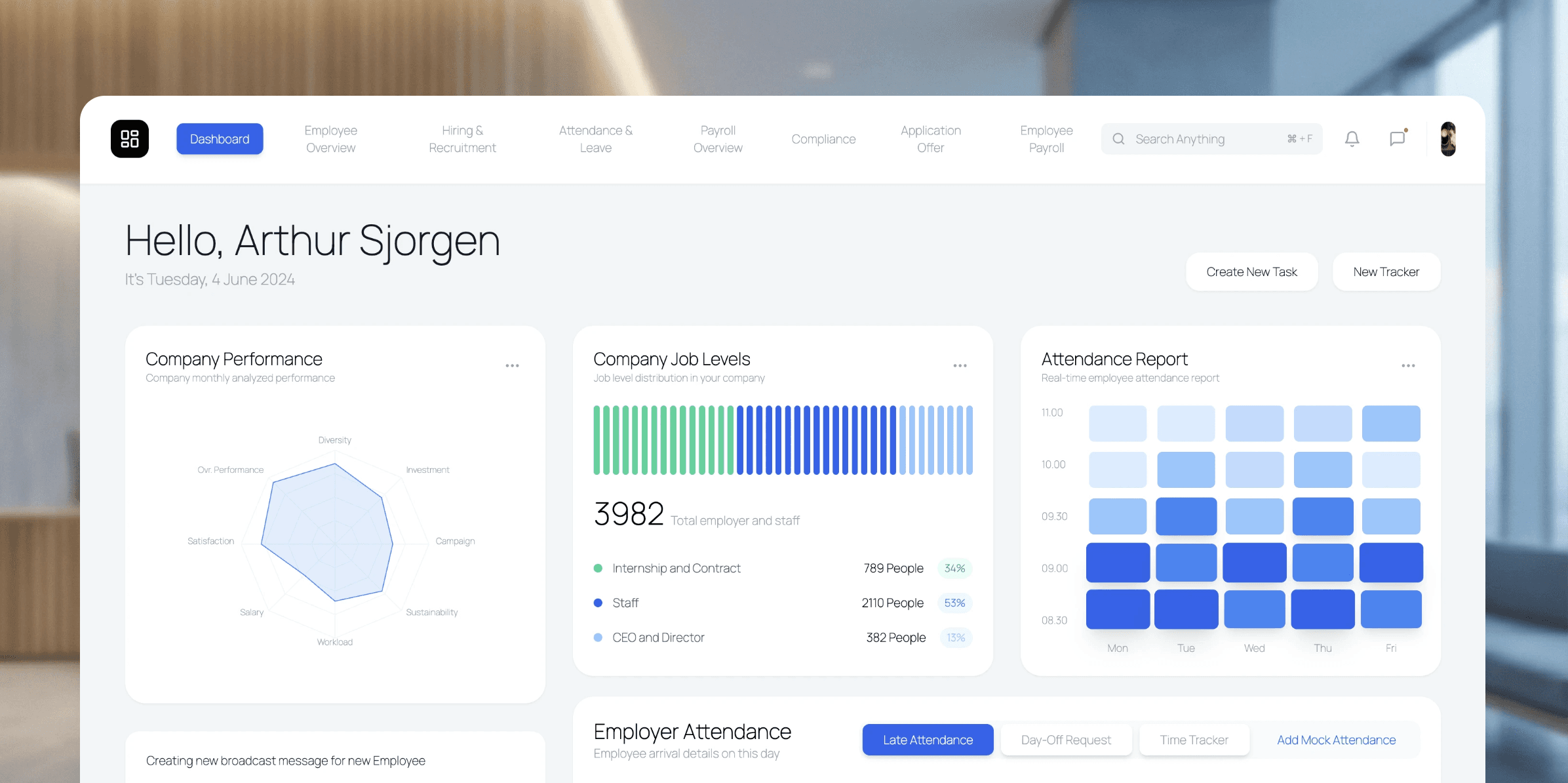
Task: Go to the Employee Overview menu
Action: pyautogui.click(x=330, y=139)
